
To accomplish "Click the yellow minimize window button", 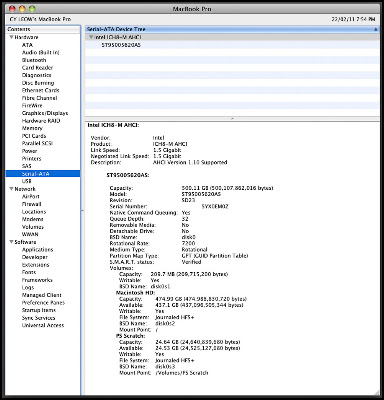I will [22, 9].
